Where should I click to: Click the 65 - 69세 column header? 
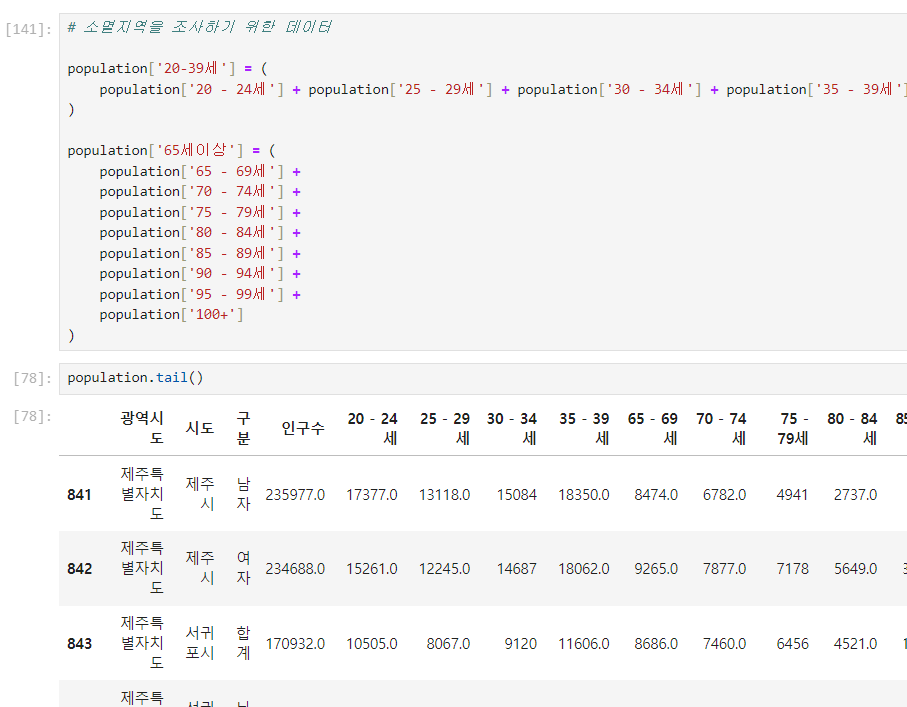point(652,428)
